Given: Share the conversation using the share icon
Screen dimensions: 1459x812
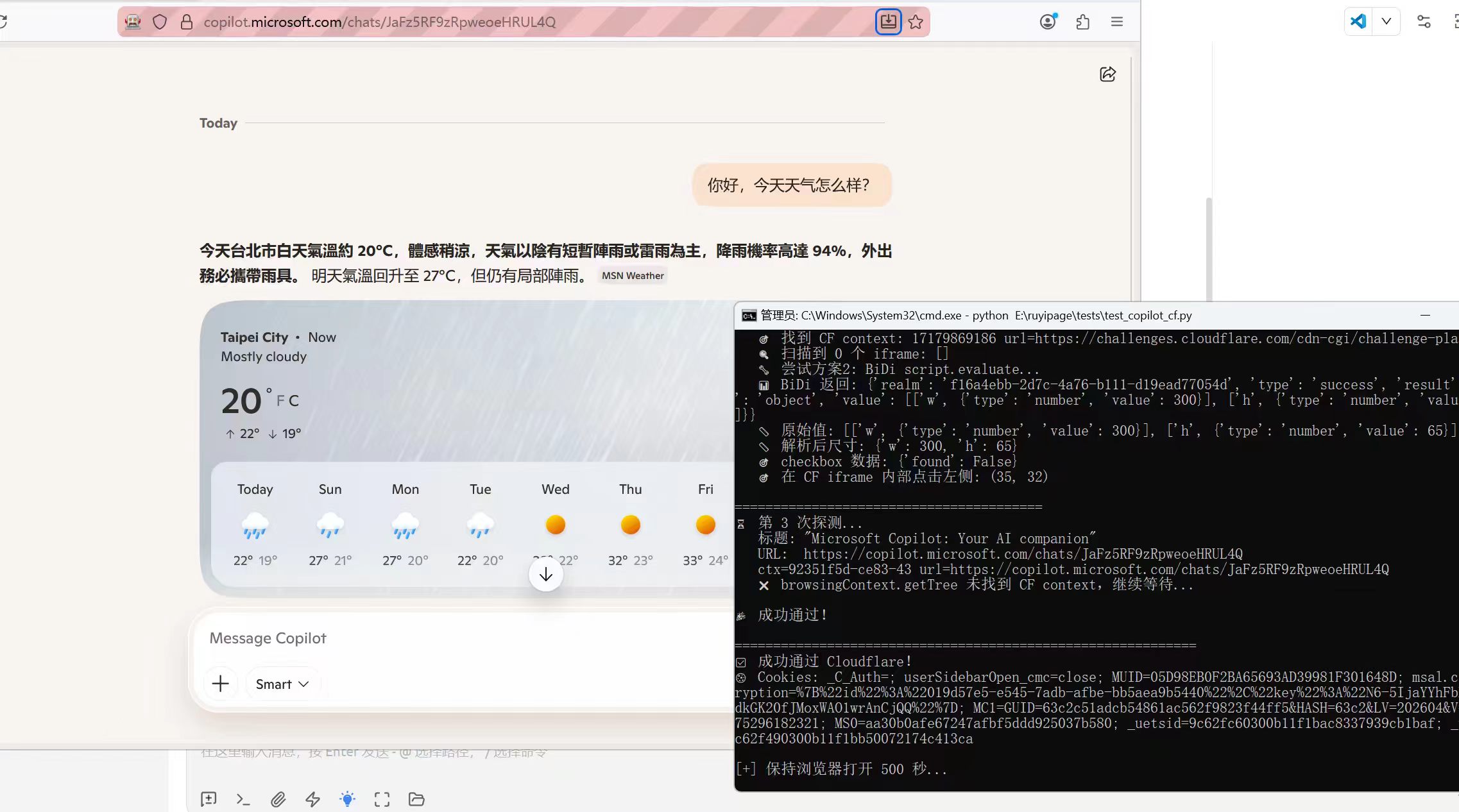Looking at the screenshot, I should pyautogui.click(x=1108, y=74).
